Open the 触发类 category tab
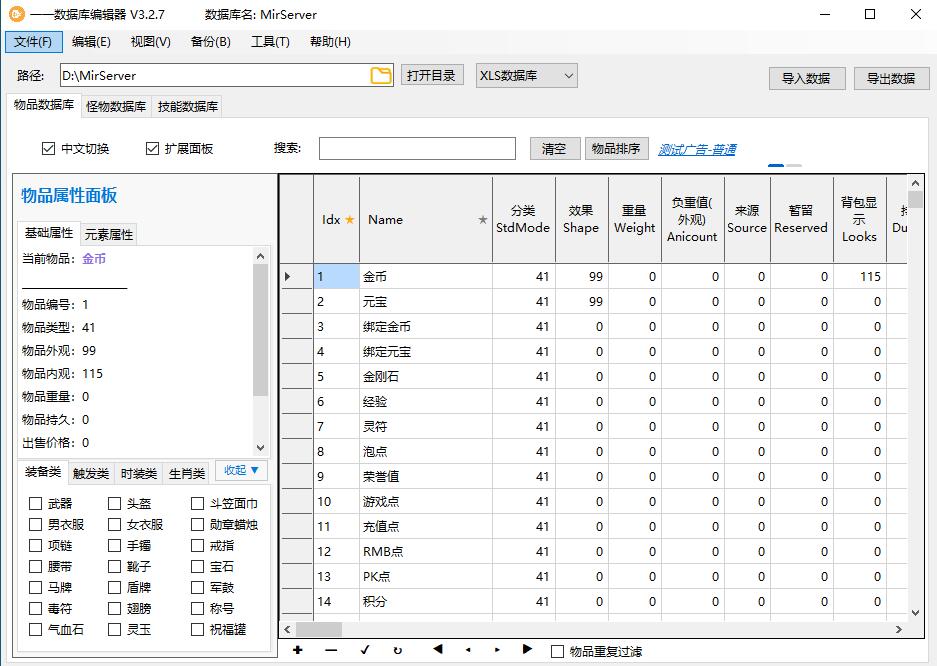This screenshot has width=937, height=666. (91, 474)
